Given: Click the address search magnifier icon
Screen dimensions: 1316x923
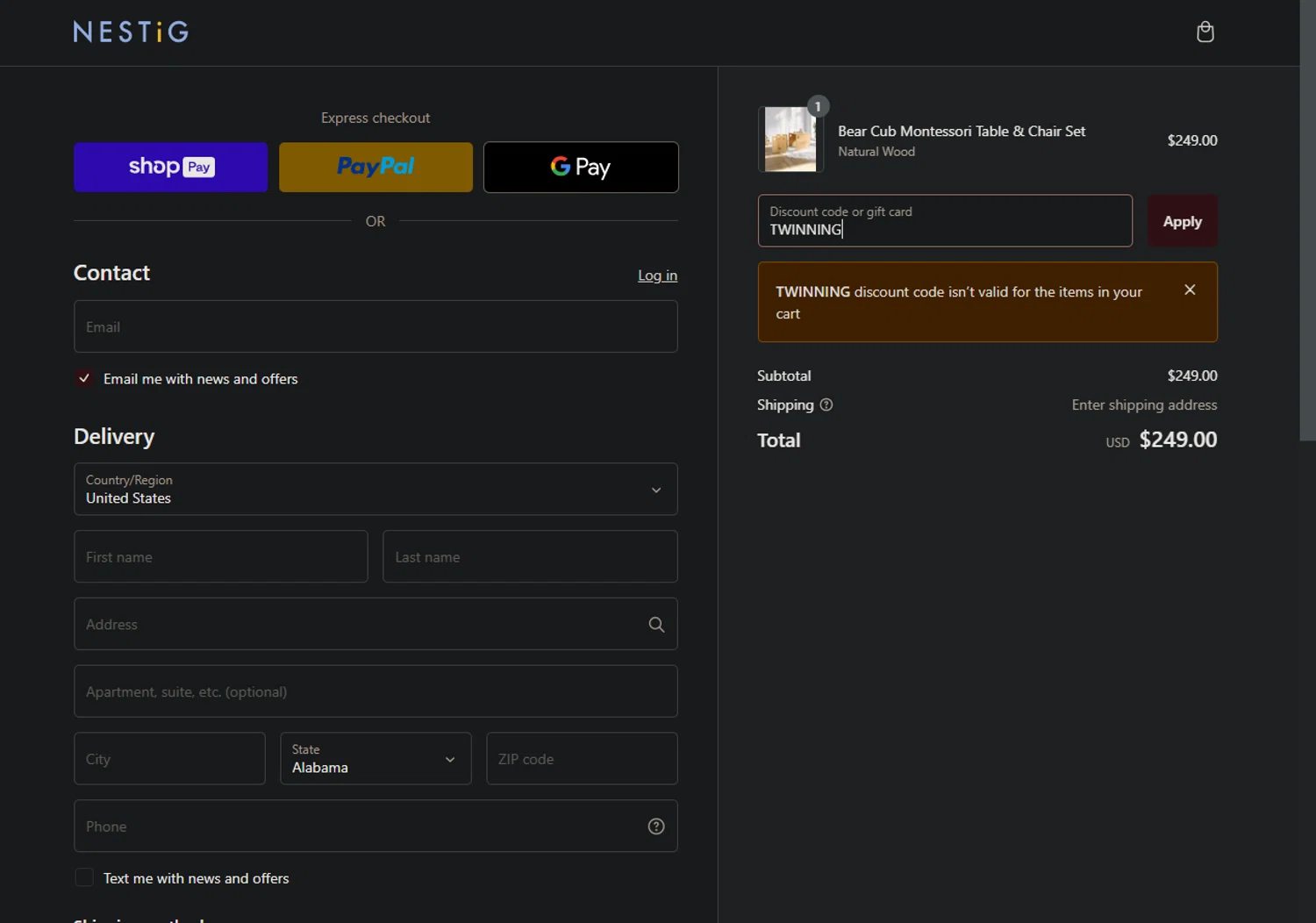Looking at the screenshot, I should [655, 625].
